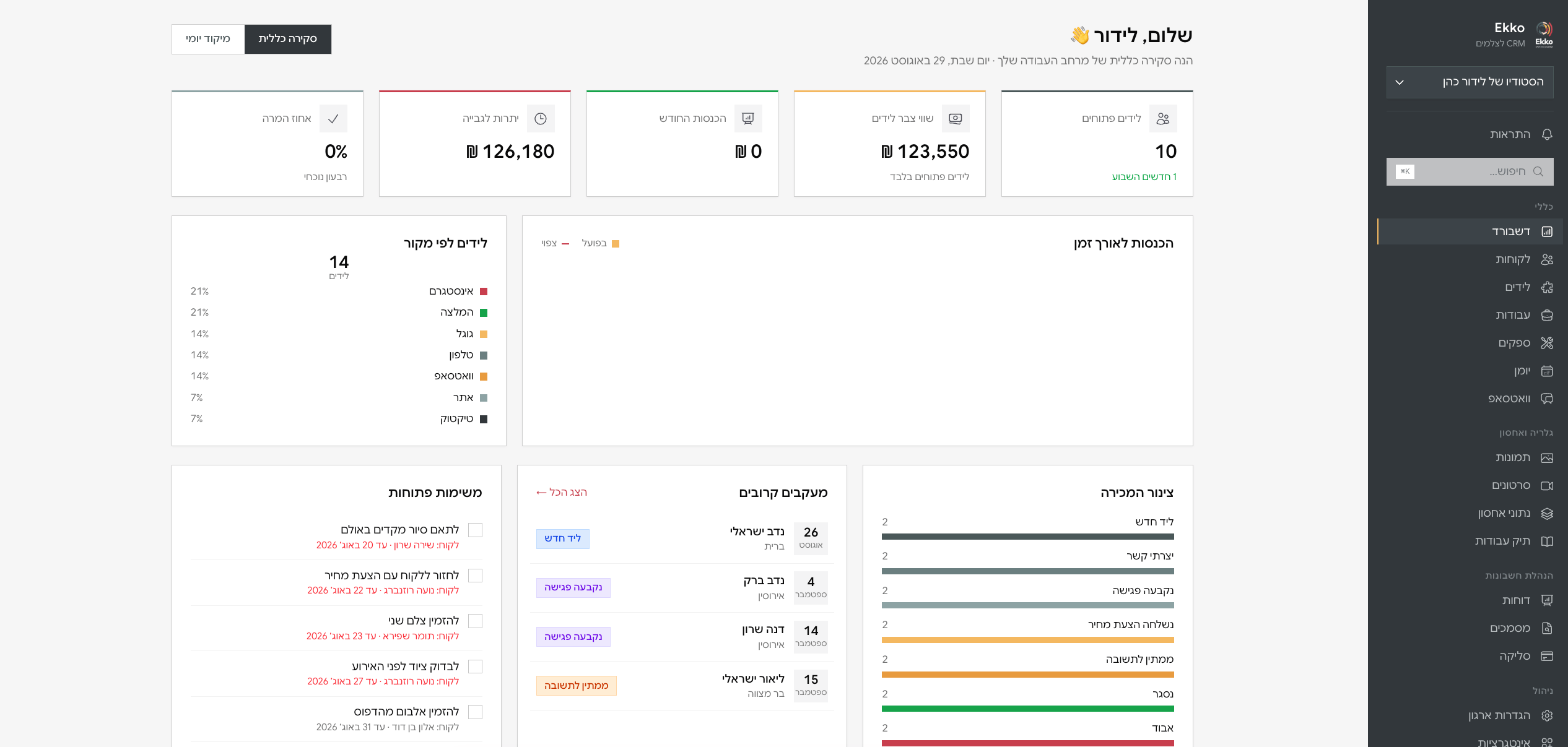The width and height of the screenshot is (1568, 747).
Task: Open the דשבורד menu item
Action: click(1470, 231)
